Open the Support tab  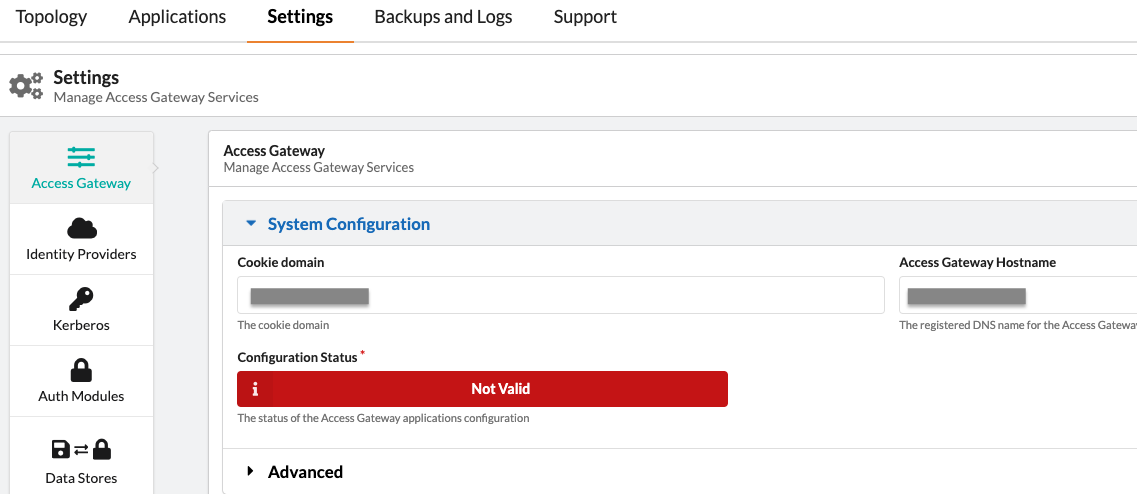click(585, 17)
